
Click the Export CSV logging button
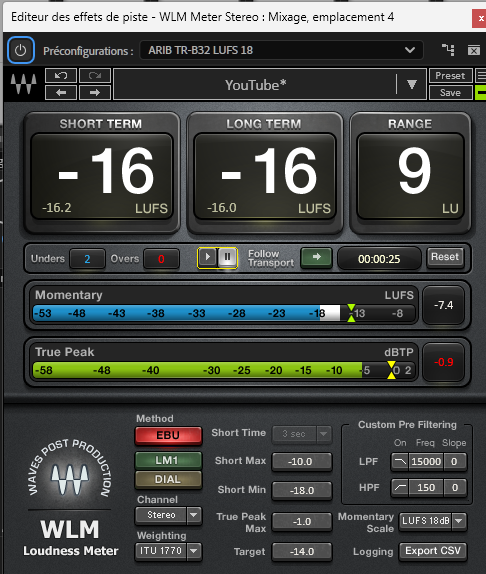click(433, 551)
